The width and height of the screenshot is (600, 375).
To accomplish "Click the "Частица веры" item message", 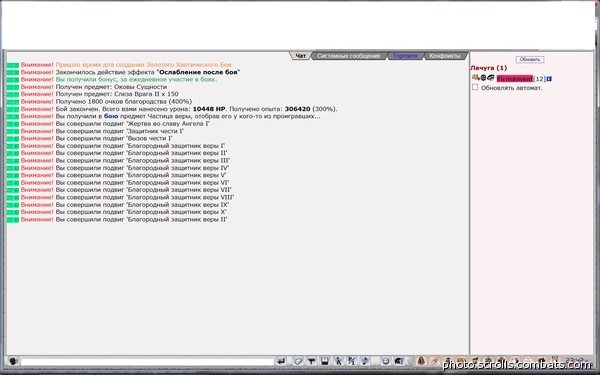I will click(x=188, y=116).
